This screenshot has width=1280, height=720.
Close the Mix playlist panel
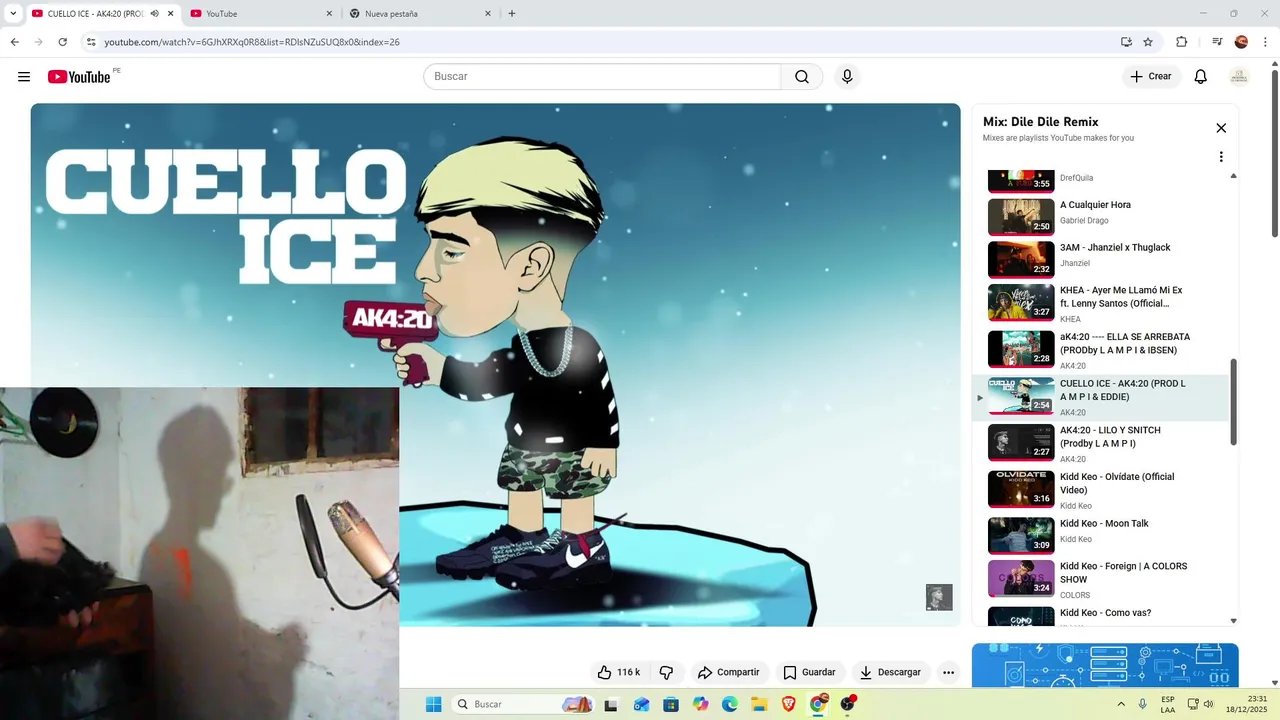pyautogui.click(x=1221, y=128)
